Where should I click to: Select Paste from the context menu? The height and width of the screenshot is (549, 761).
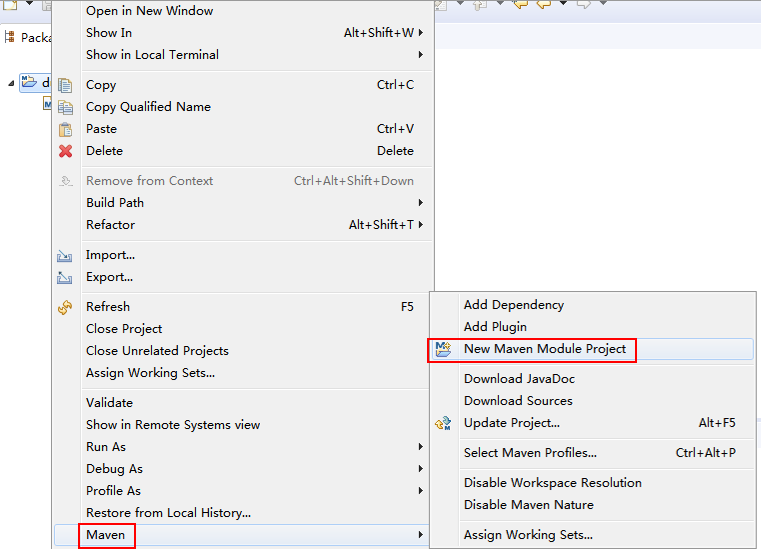point(243,129)
